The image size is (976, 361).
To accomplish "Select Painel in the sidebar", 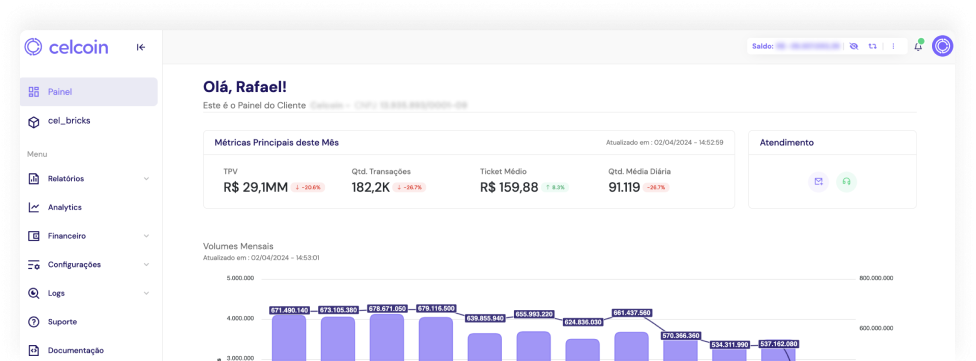I will (88, 91).
